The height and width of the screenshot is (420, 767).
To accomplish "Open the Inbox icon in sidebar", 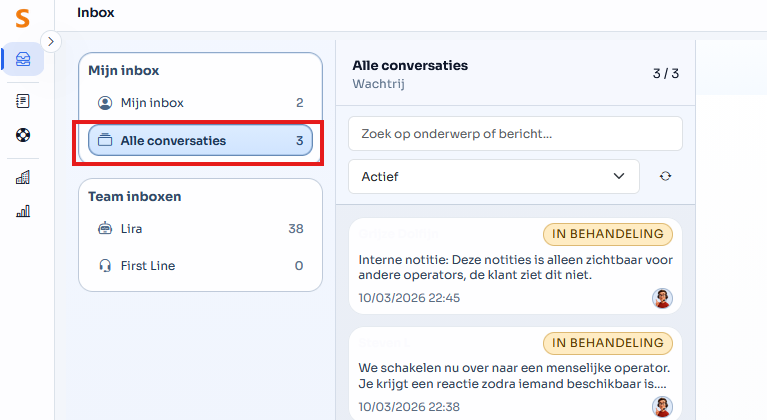I will 22,59.
